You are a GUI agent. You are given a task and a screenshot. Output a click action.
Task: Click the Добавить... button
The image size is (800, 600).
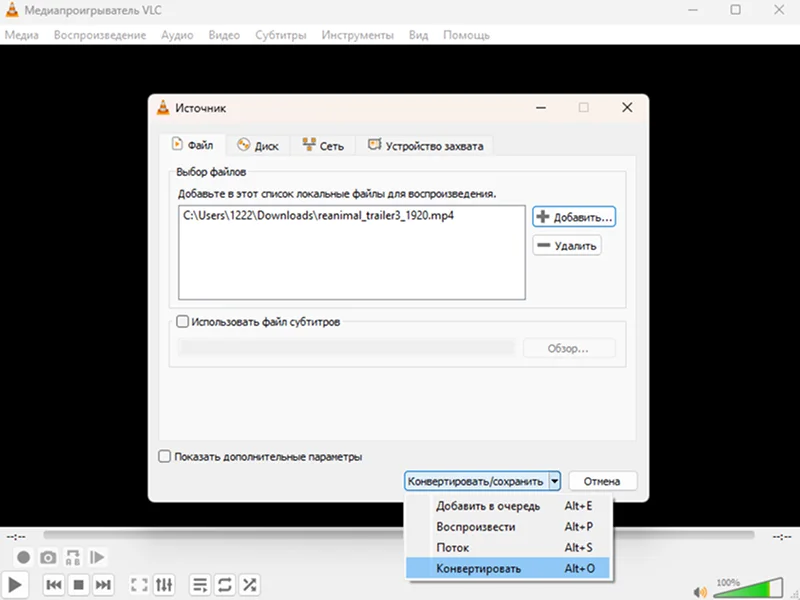[574, 217]
